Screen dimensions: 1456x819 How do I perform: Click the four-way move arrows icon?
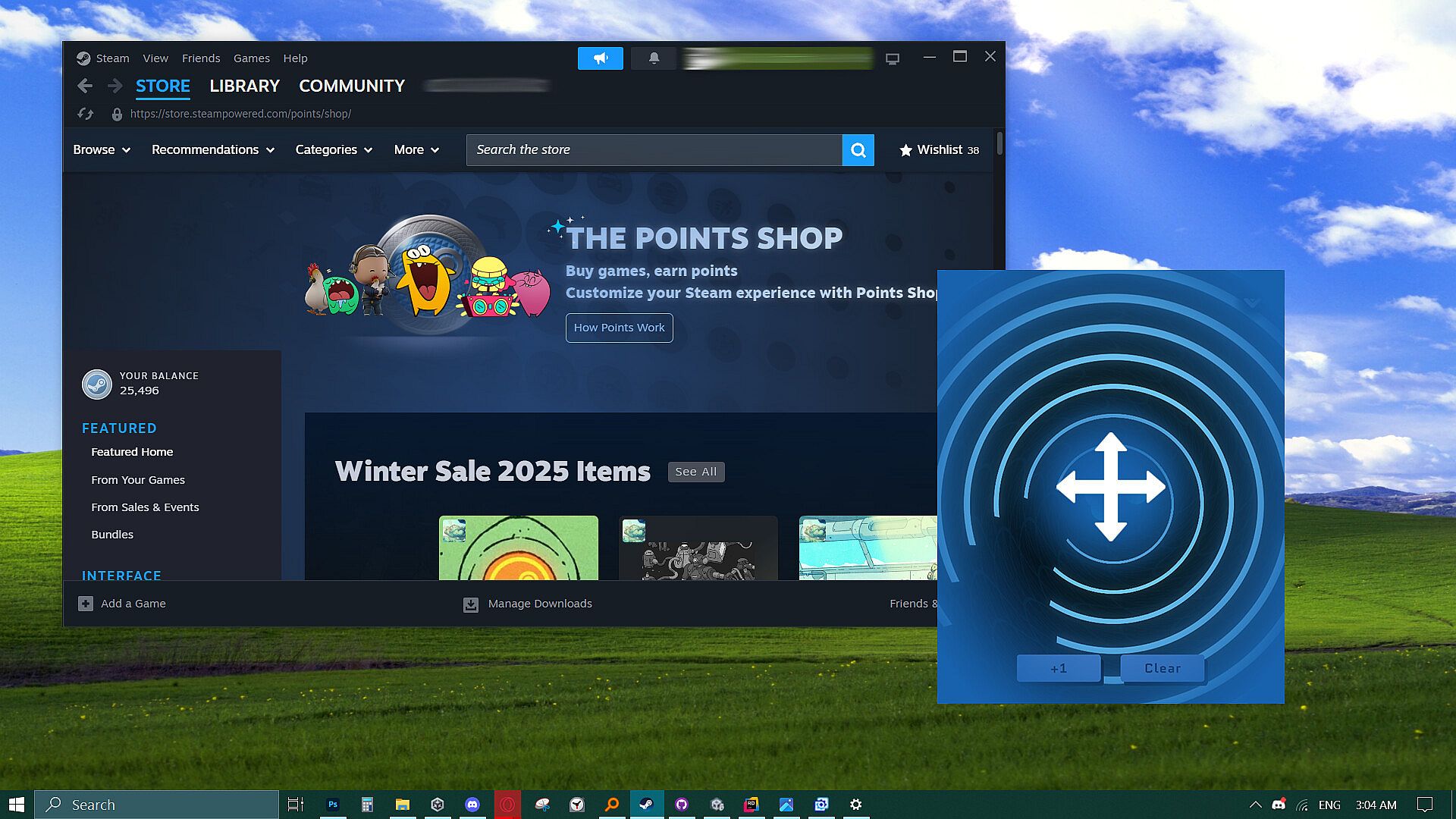pos(1110,487)
